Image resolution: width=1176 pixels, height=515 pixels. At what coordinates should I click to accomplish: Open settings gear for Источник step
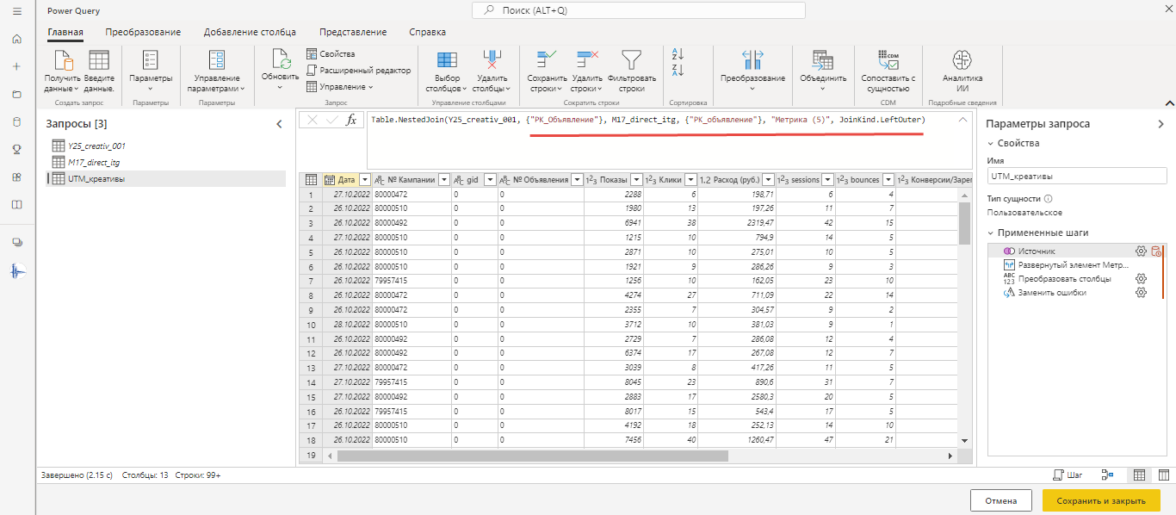1140,251
